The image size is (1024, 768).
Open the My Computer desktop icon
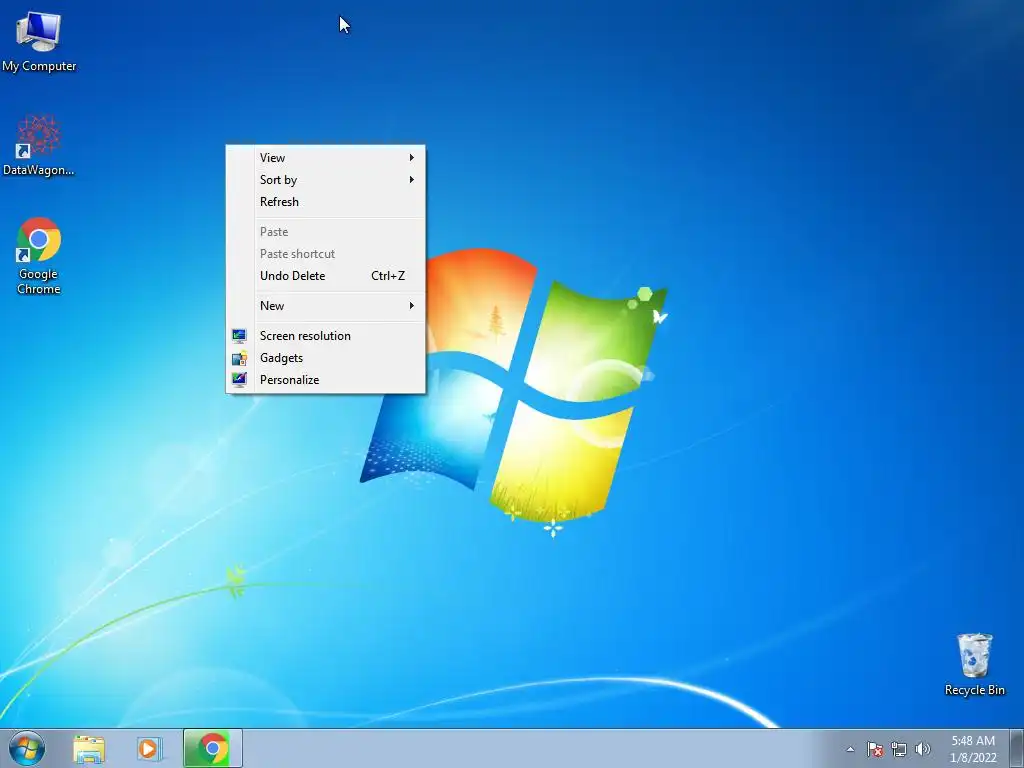39,40
